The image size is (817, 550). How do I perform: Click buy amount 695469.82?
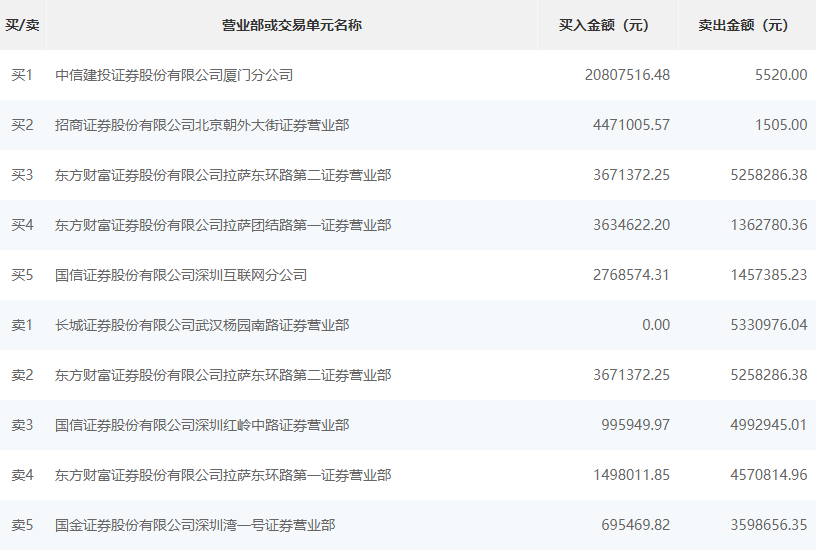(x=636, y=525)
